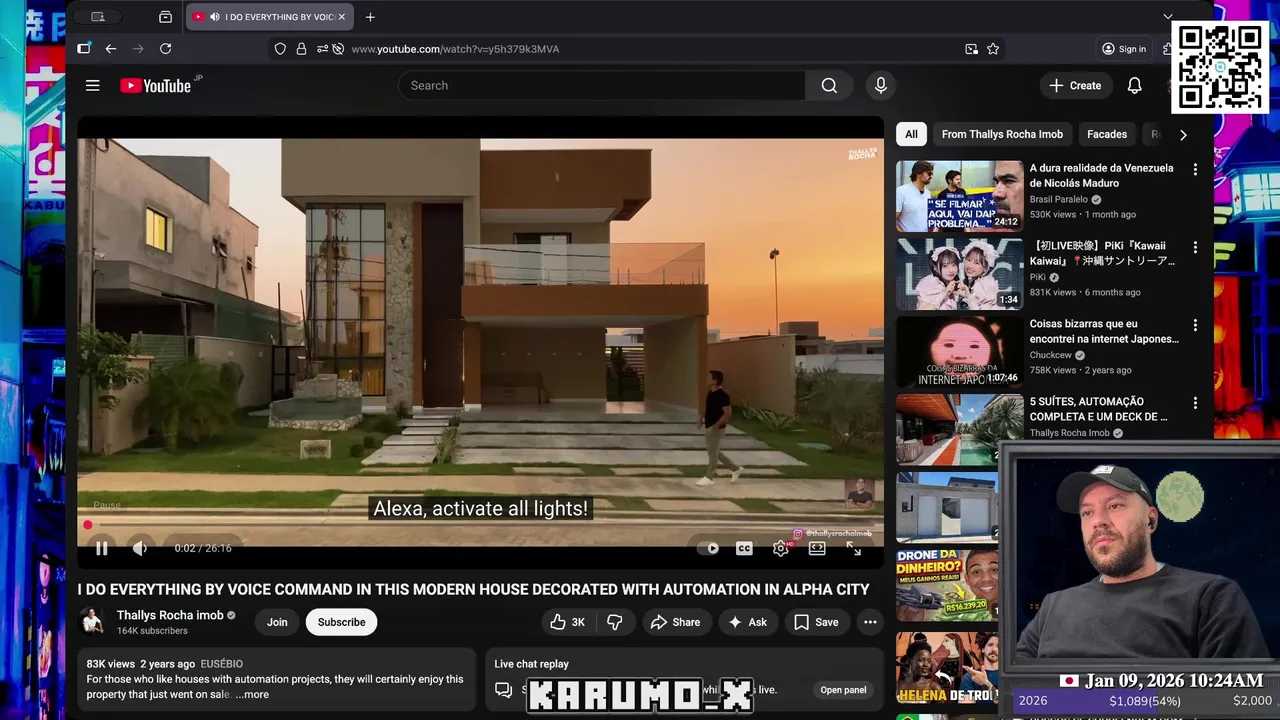Image resolution: width=1280 pixels, height=720 pixels.
Task: Start voice search with the microphone
Action: click(x=880, y=86)
